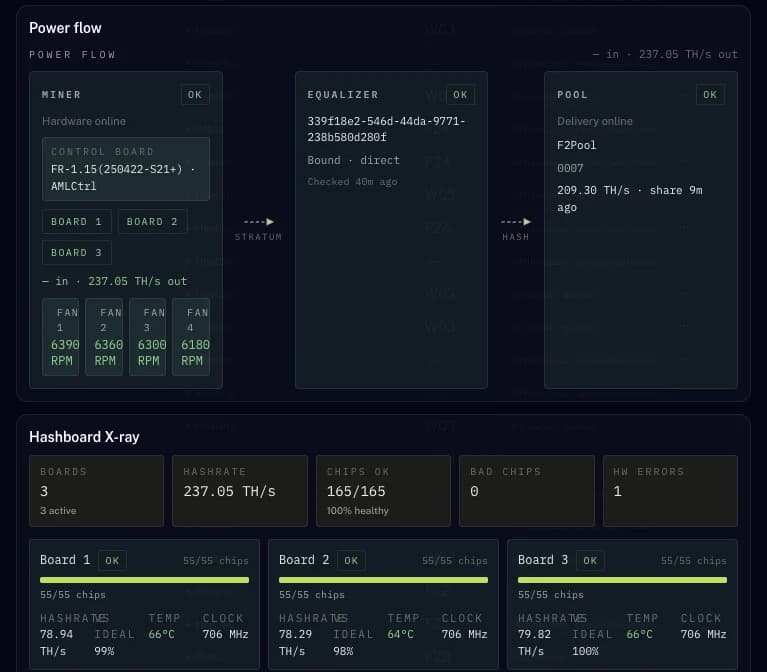767x672 pixels.
Task: Click the Hashboard X-ray heading
Action: click(84, 437)
